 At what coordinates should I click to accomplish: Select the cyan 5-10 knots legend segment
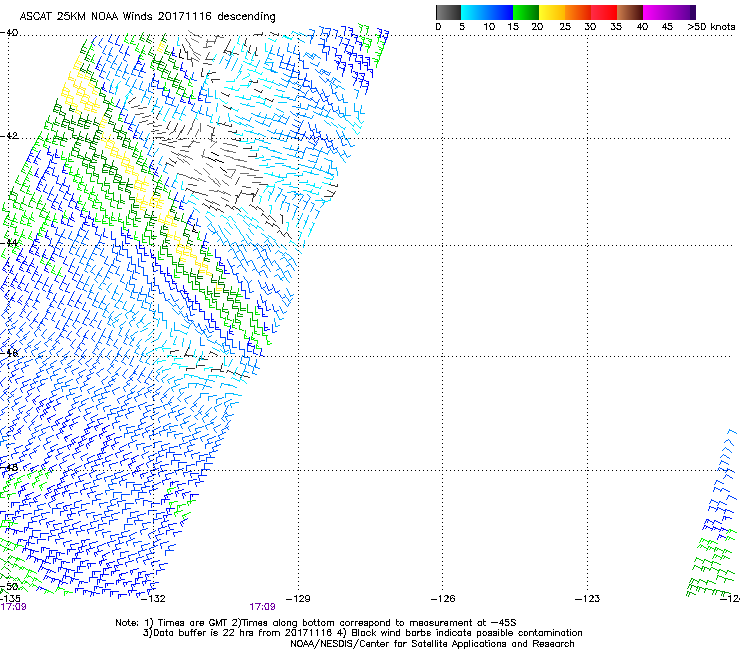pyautogui.click(x=474, y=12)
